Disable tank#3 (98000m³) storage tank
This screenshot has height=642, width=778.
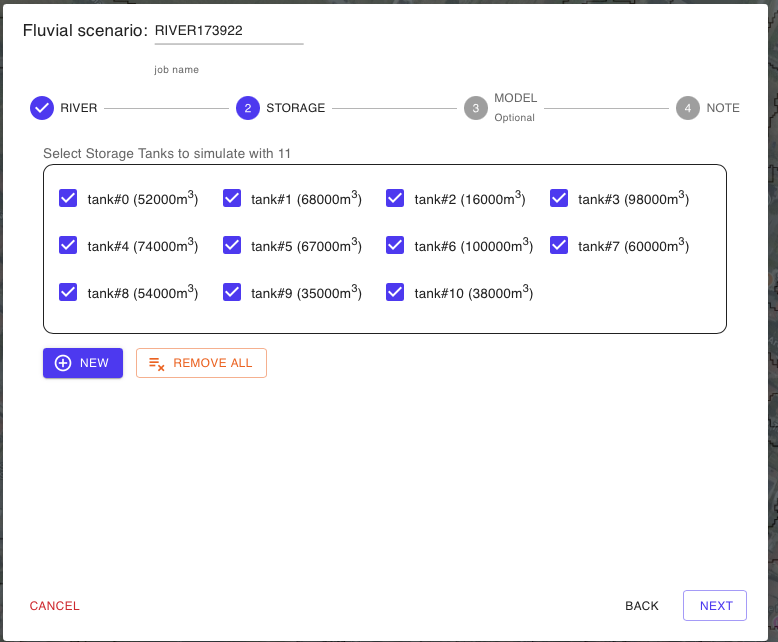559,199
